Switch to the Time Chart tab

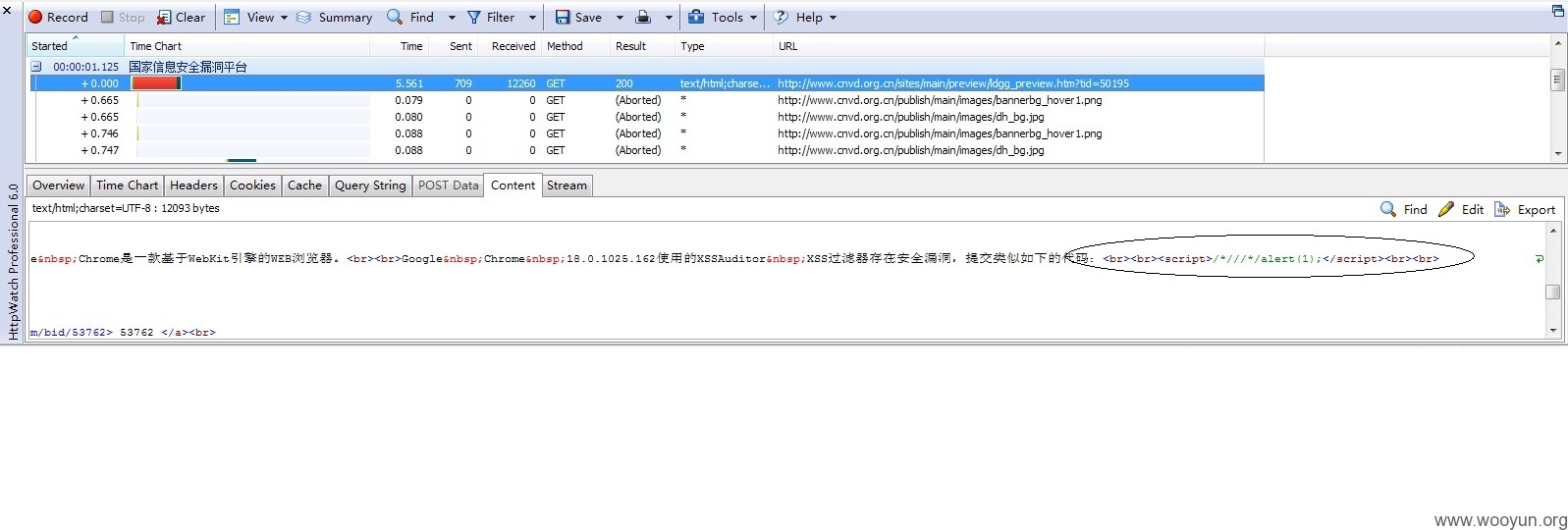pyautogui.click(x=128, y=185)
